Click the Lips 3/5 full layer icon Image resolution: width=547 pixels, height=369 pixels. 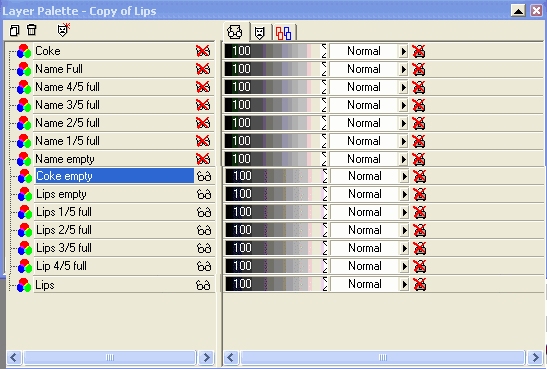coord(25,248)
